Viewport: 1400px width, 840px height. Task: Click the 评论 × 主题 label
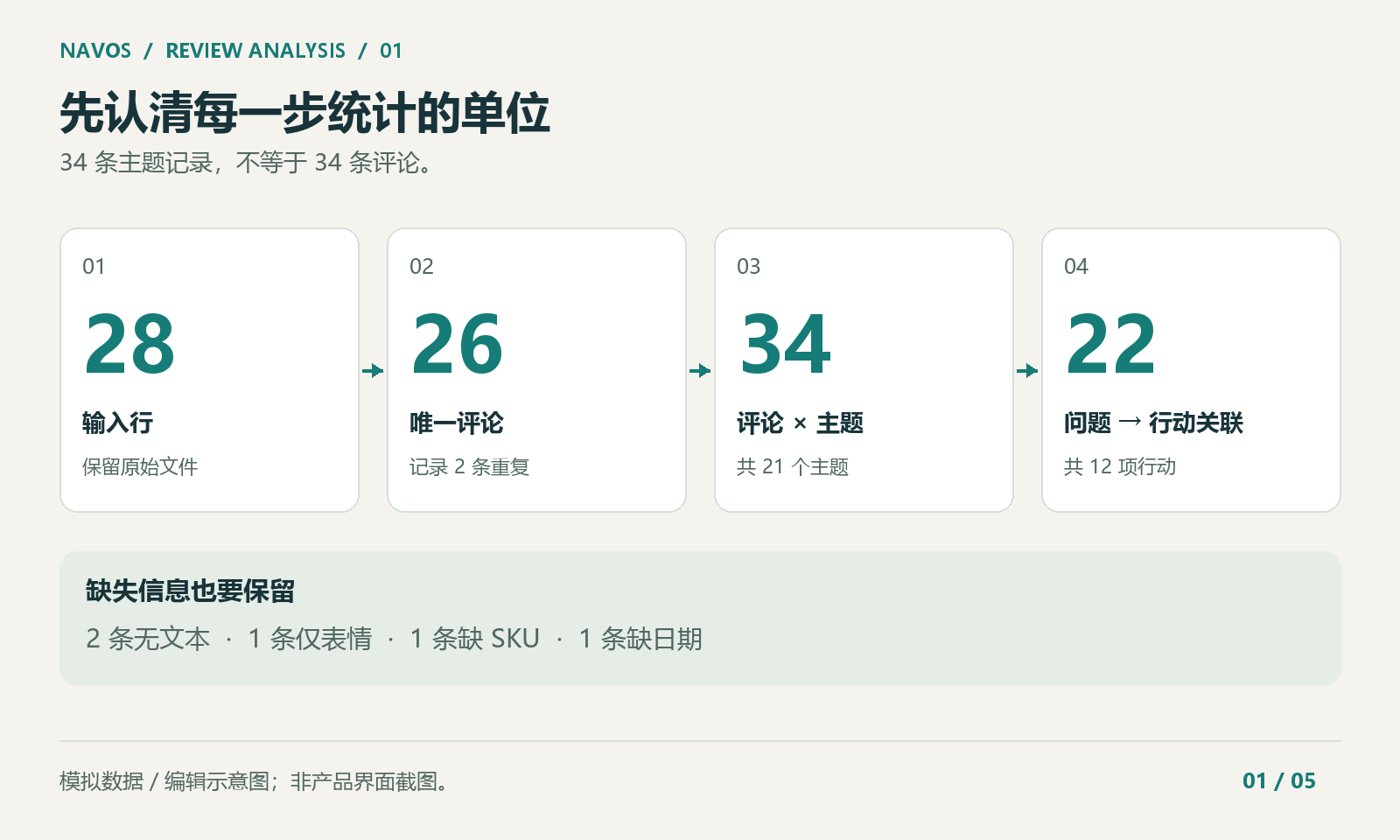coord(800,423)
